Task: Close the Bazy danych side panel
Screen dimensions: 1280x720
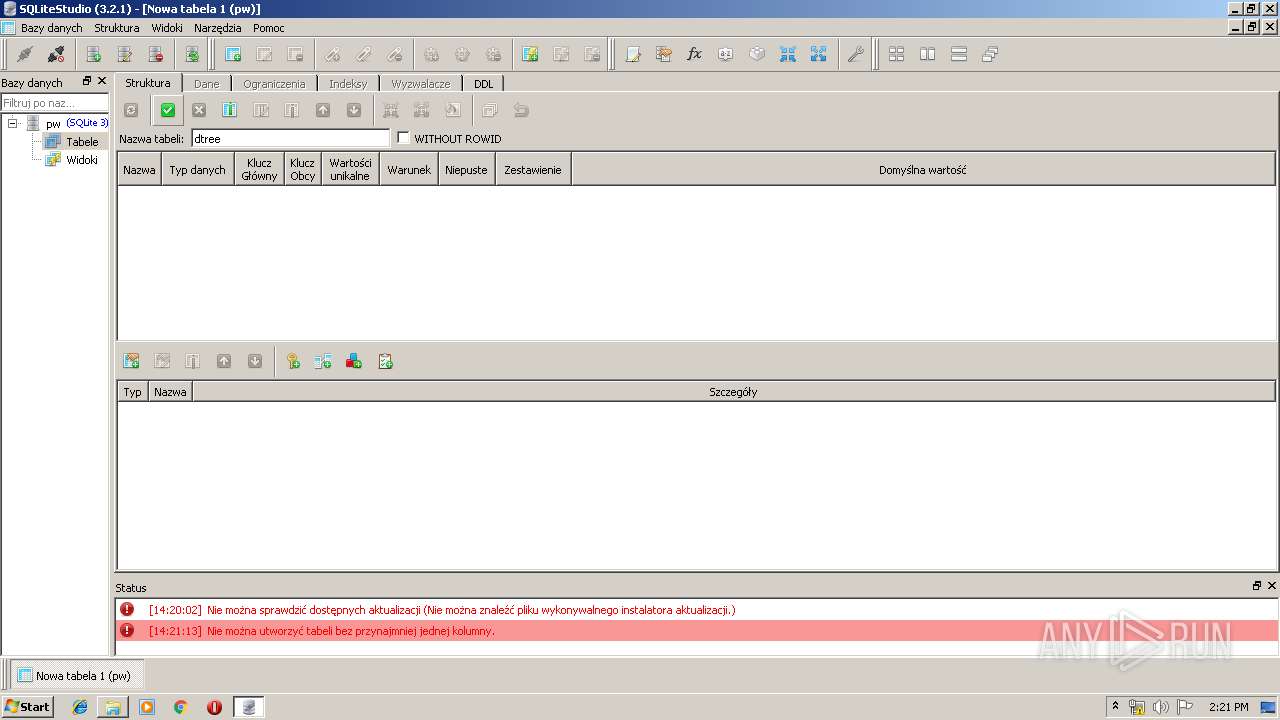Action: coord(102,81)
